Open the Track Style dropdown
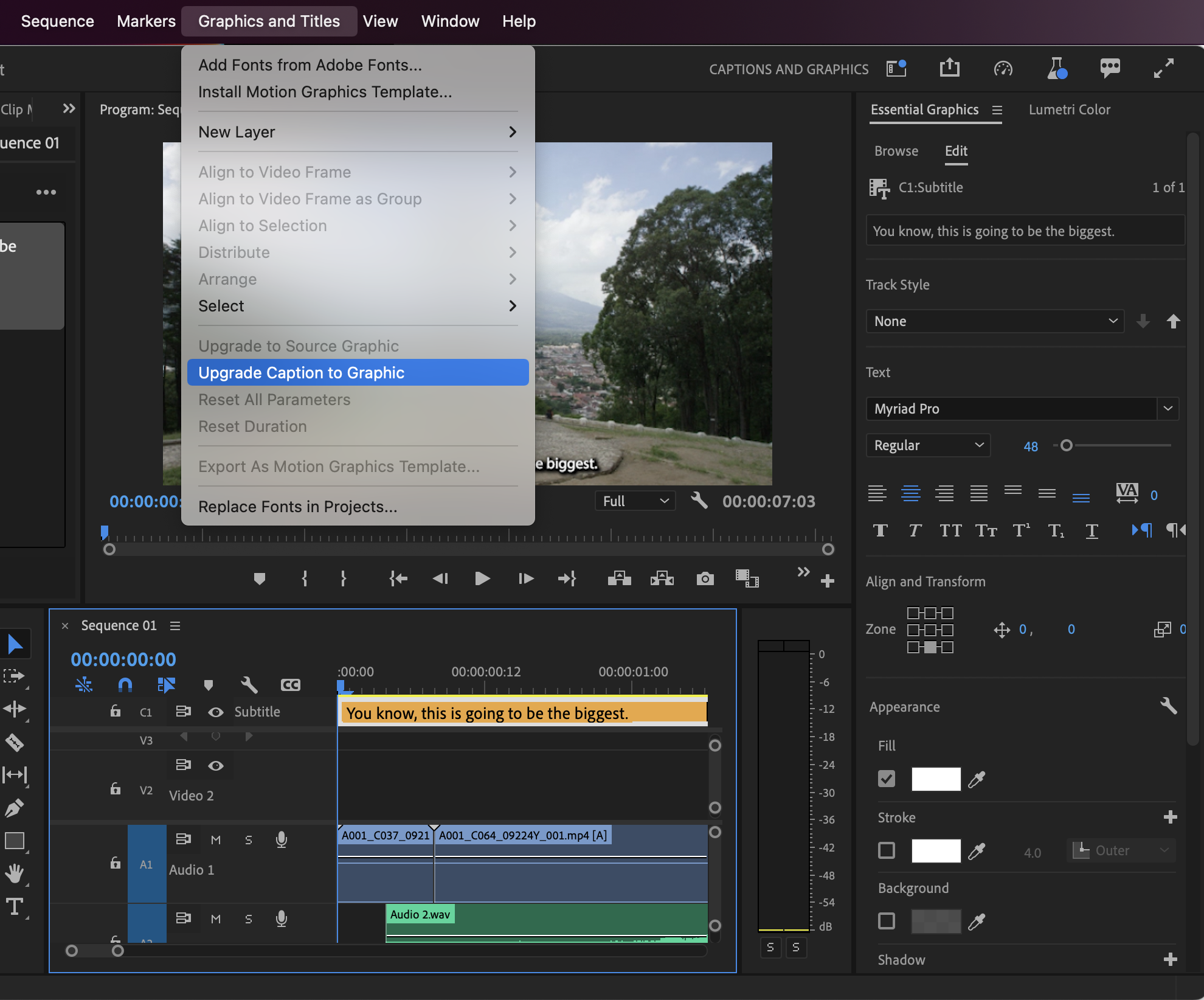1204x1000 pixels. point(993,321)
